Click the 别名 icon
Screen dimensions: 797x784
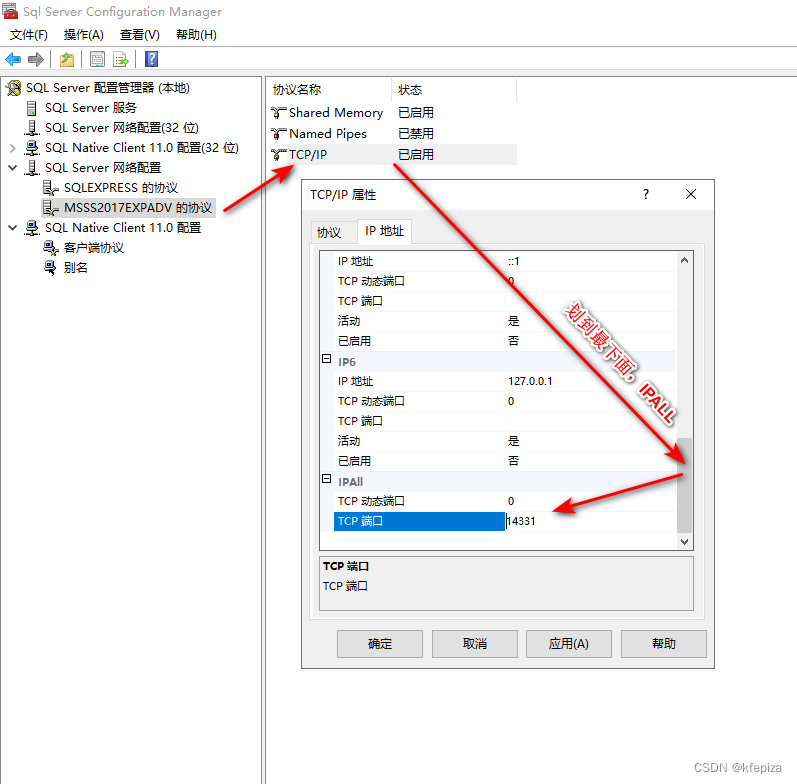point(50,268)
